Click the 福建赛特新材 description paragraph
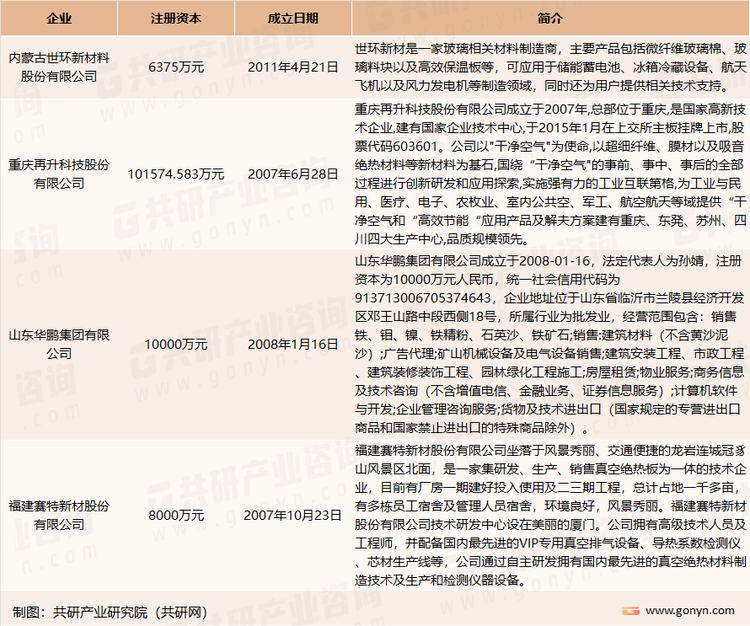 [x=550, y=515]
